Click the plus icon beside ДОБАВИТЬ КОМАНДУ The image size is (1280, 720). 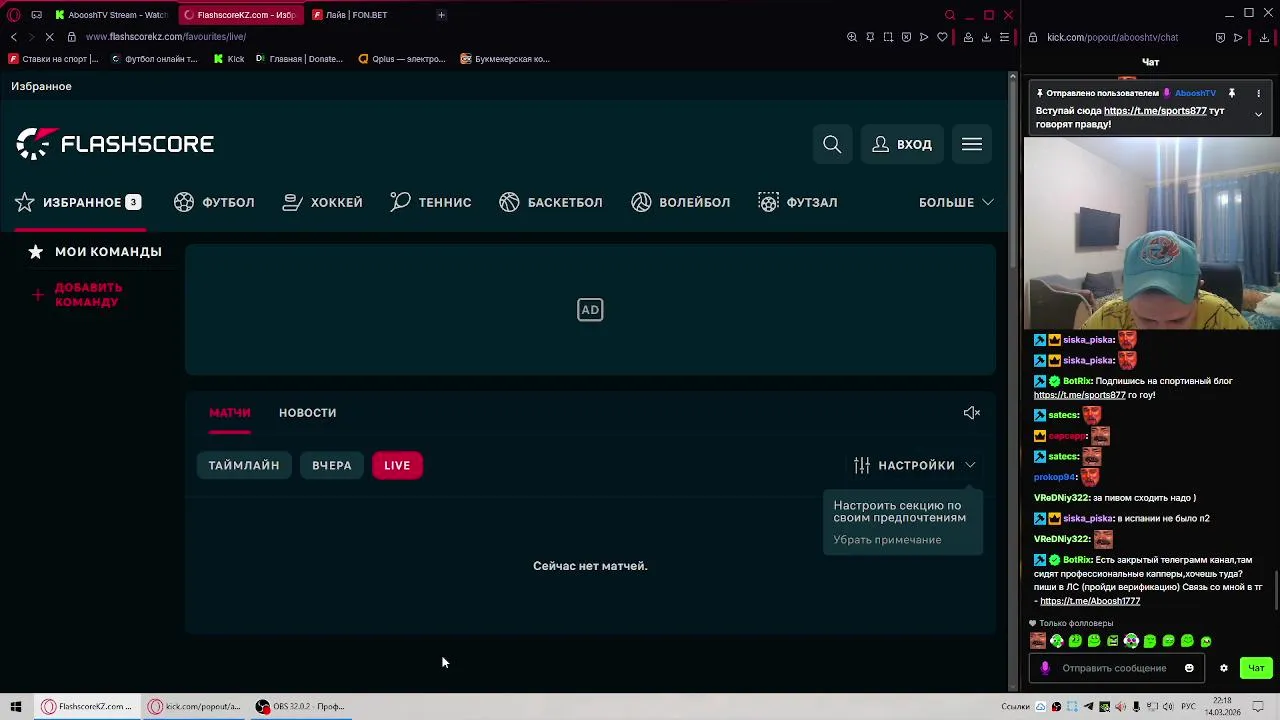click(x=37, y=295)
